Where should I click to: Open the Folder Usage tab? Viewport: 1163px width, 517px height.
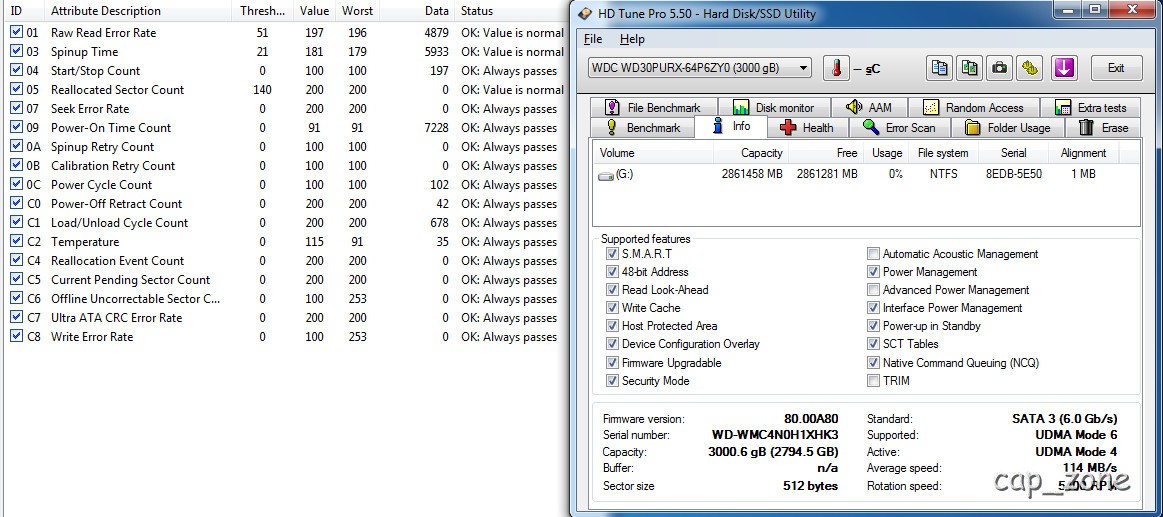pos(1008,128)
